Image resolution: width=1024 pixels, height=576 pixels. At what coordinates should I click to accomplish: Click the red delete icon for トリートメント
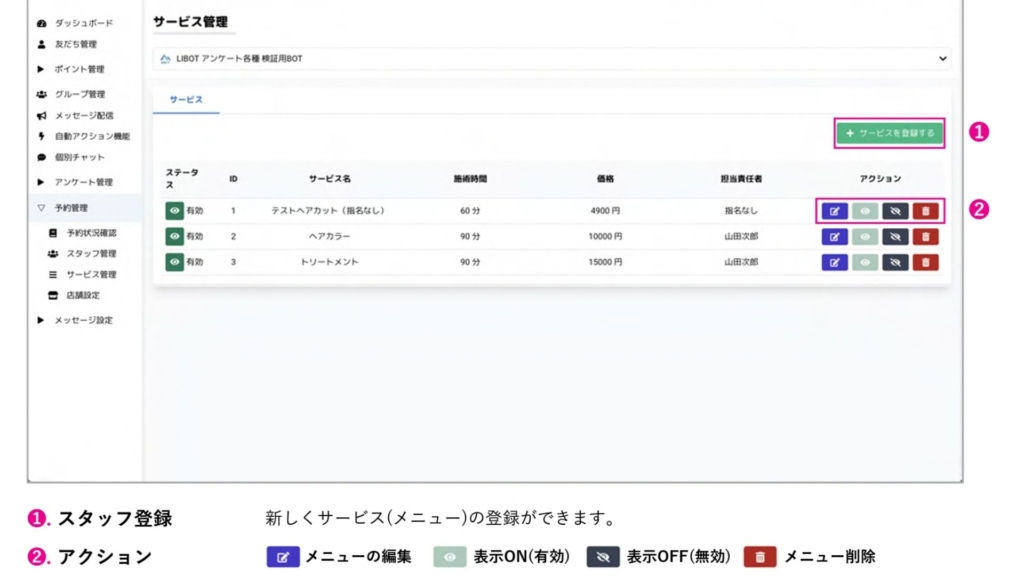click(925, 262)
